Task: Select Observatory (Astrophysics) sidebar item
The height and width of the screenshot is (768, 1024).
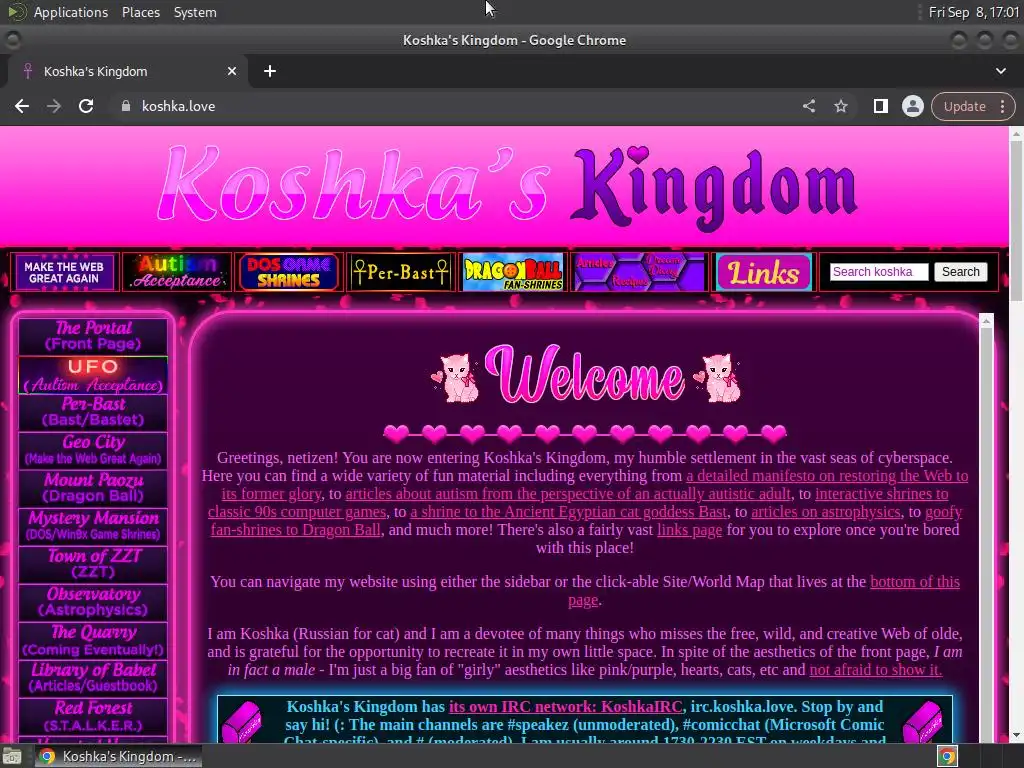Action: click(x=93, y=602)
